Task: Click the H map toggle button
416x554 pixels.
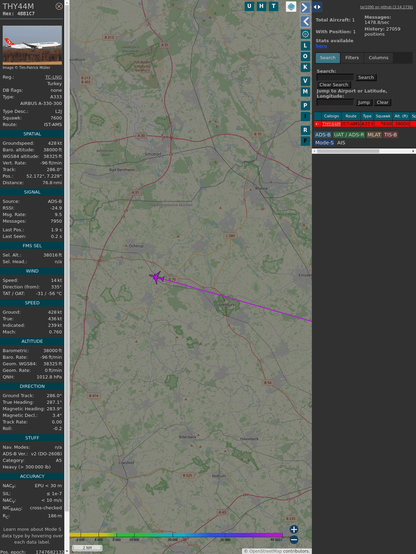Action: pos(261,6)
